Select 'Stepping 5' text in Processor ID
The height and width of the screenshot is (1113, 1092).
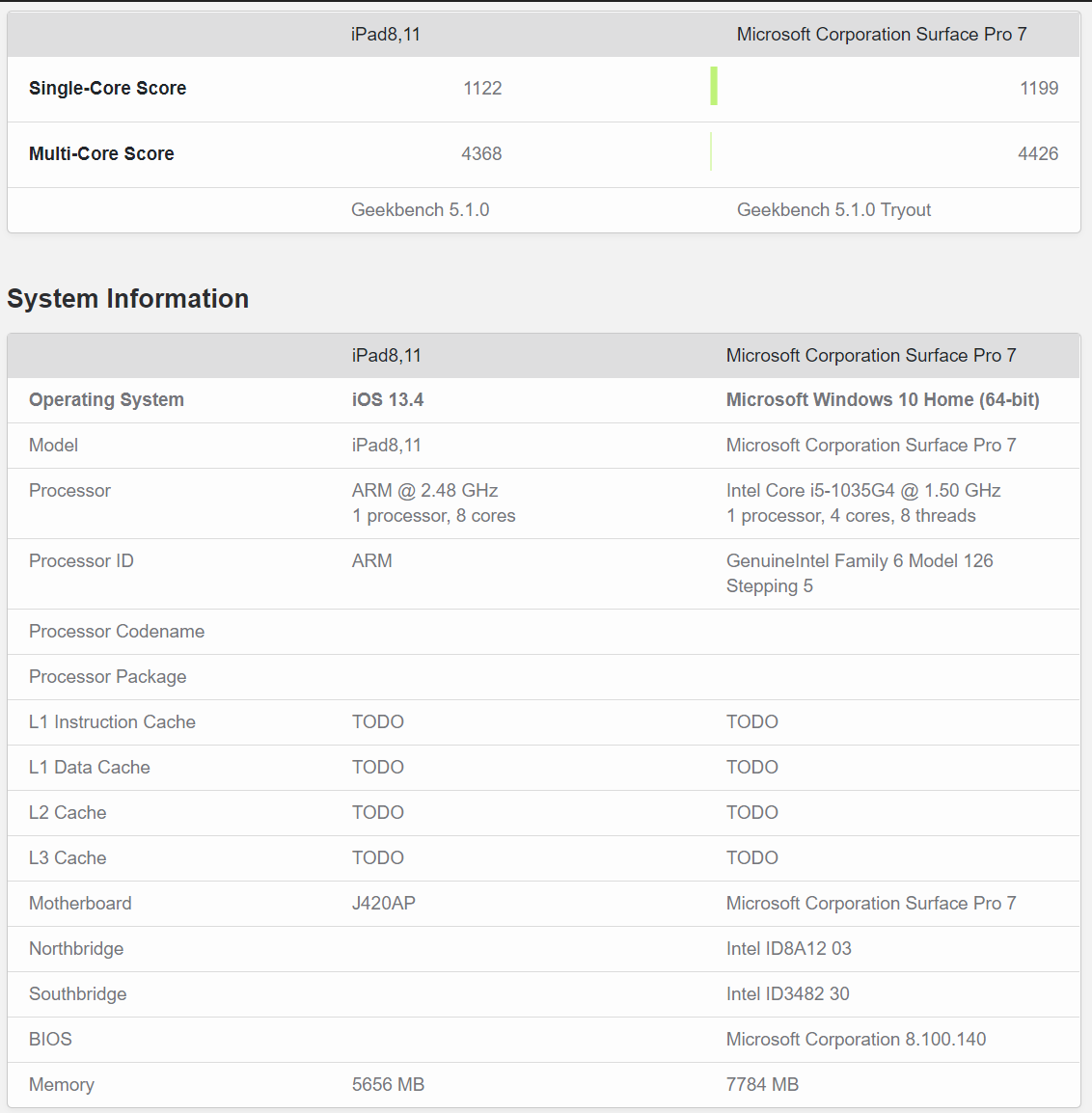pyautogui.click(x=769, y=586)
